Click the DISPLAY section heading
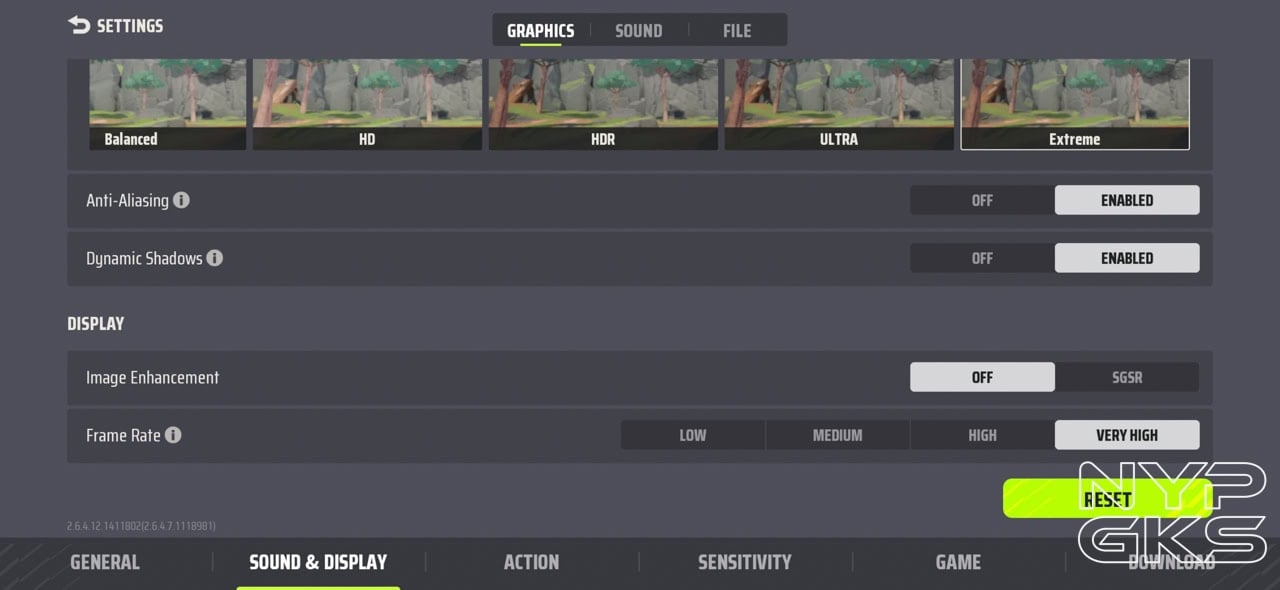This screenshot has width=1280, height=590. coord(96,323)
